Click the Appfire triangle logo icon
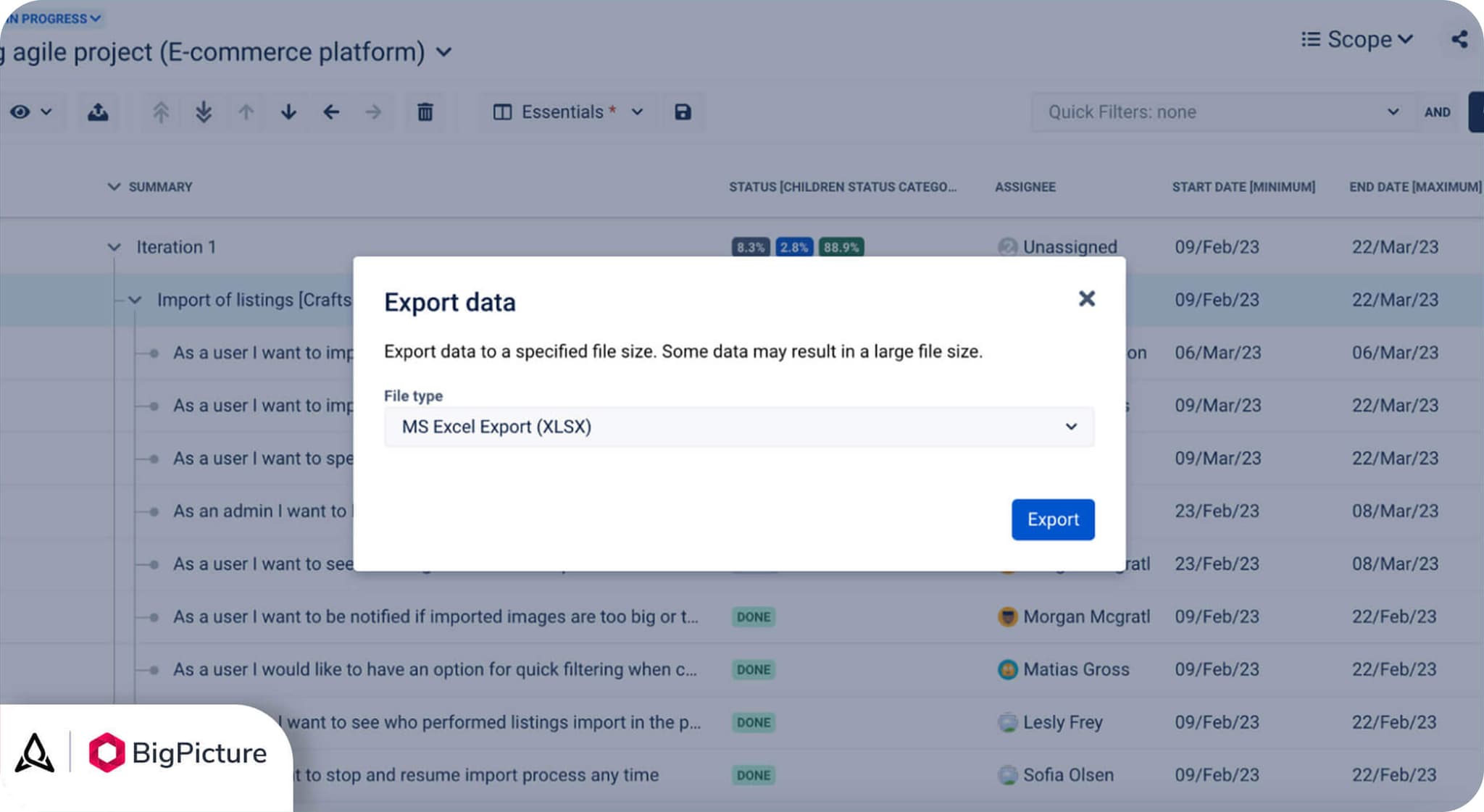The height and width of the screenshot is (812, 1484). pos(35,753)
